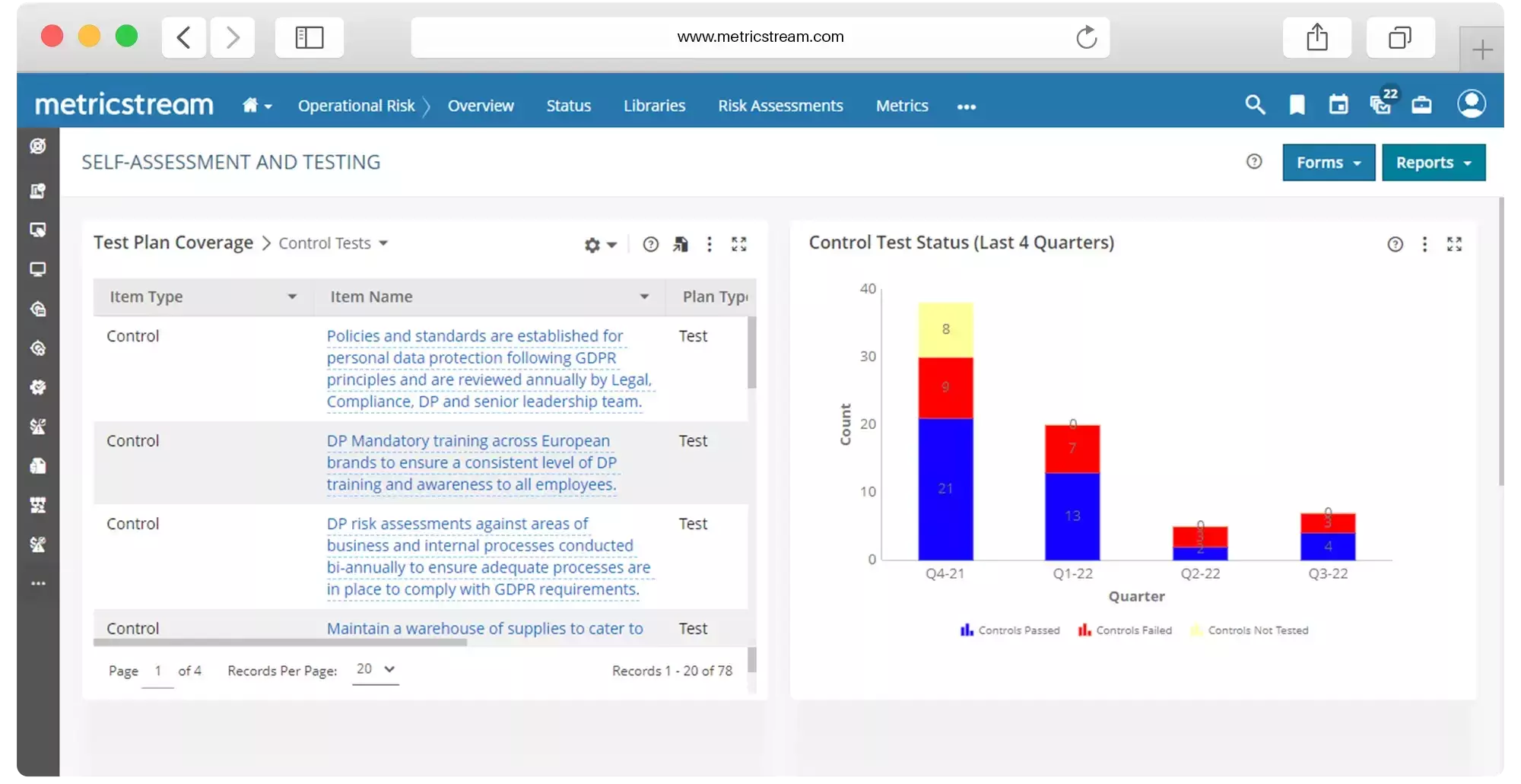
Task: Open the briefcase icon in the header
Action: click(1421, 105)
